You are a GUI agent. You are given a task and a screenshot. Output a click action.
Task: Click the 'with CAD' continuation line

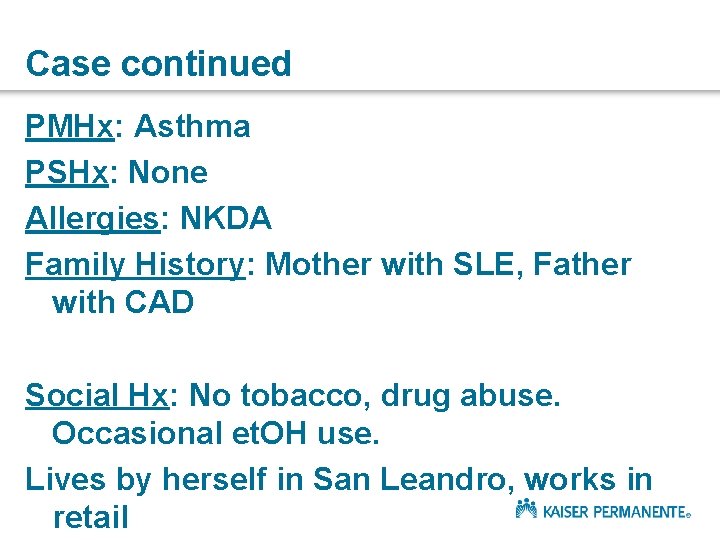click(122, 302)
